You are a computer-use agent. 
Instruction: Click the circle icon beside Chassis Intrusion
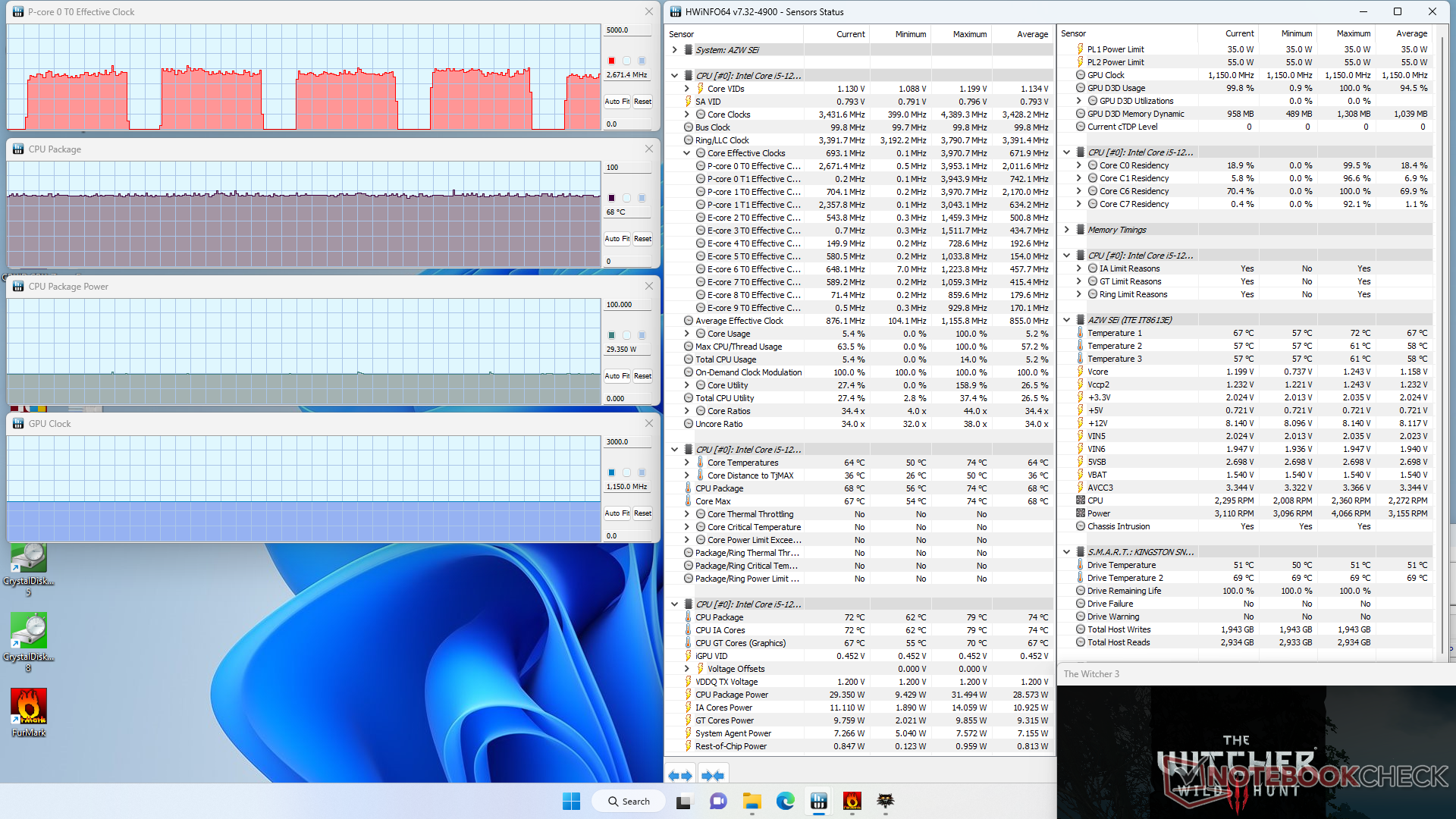[x=1080, y=526]
